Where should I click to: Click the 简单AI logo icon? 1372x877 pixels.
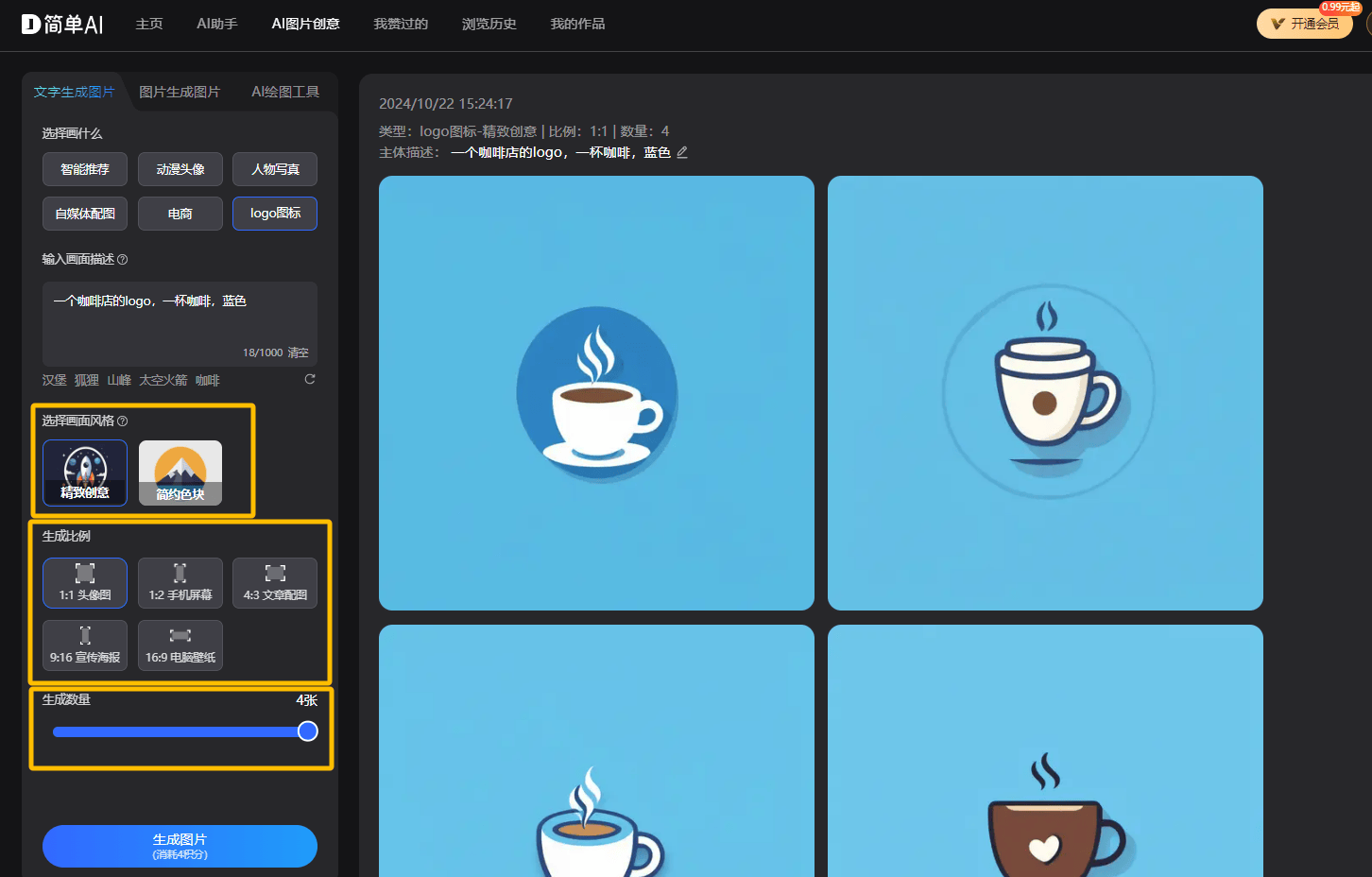(x=32, y=24)
